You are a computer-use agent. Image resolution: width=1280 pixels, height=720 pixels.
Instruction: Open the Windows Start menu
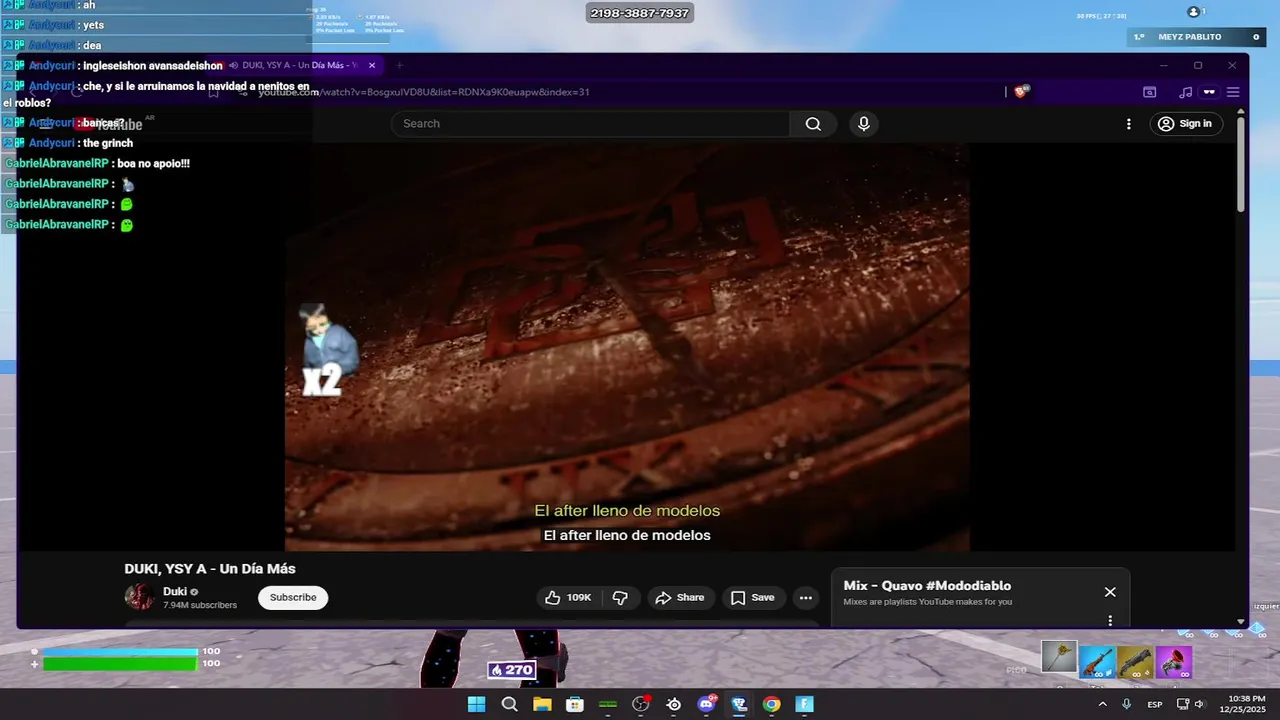point(477,704)
